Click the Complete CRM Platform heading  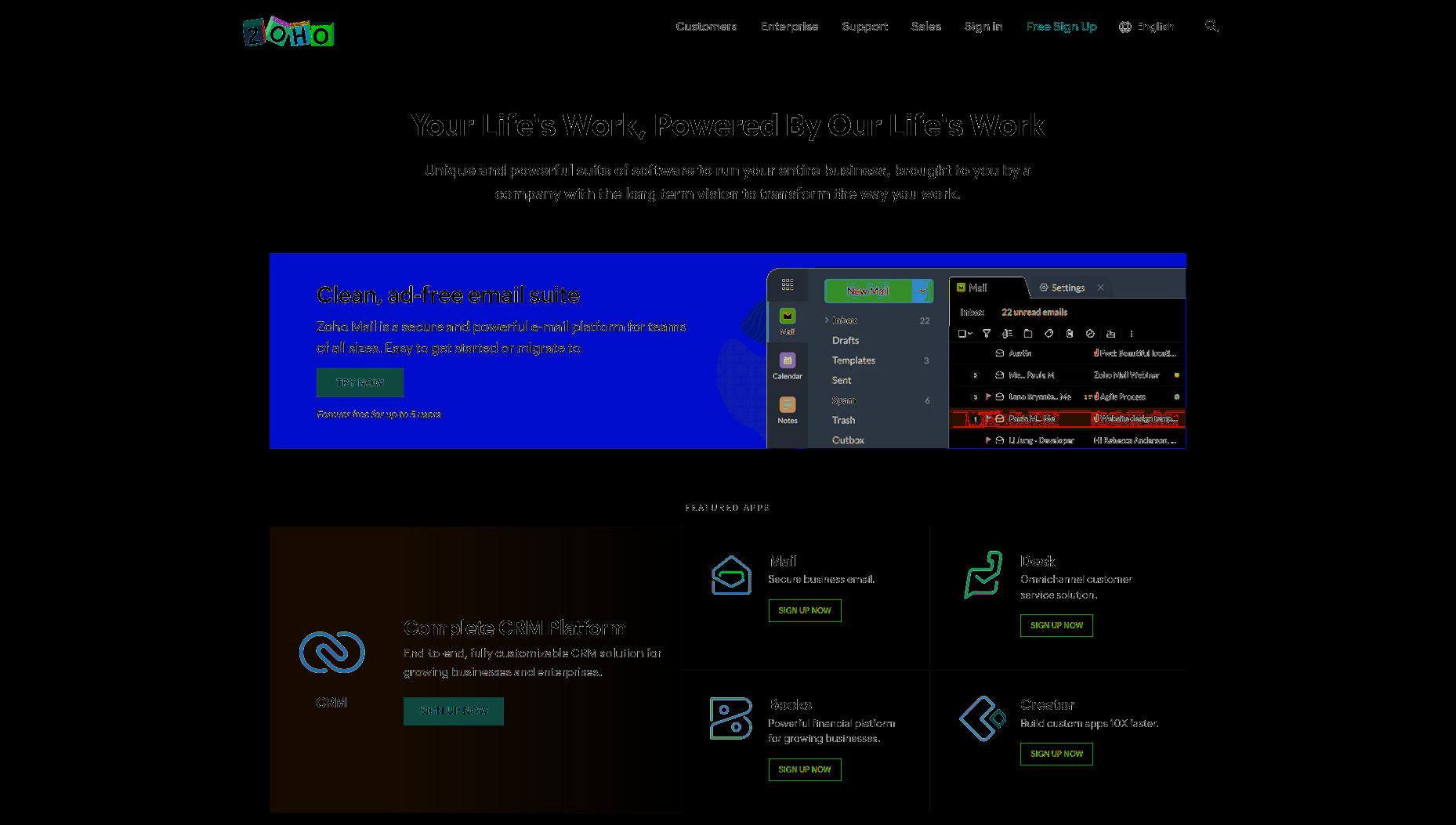pos(514,628)
